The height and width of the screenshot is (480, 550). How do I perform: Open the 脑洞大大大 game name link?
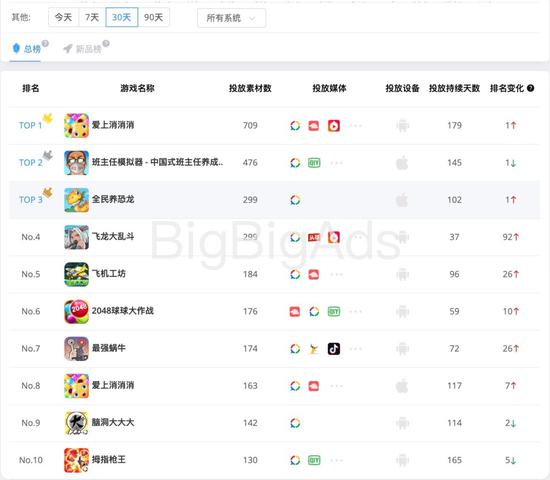pyautogui.click(x=113, y=422)
